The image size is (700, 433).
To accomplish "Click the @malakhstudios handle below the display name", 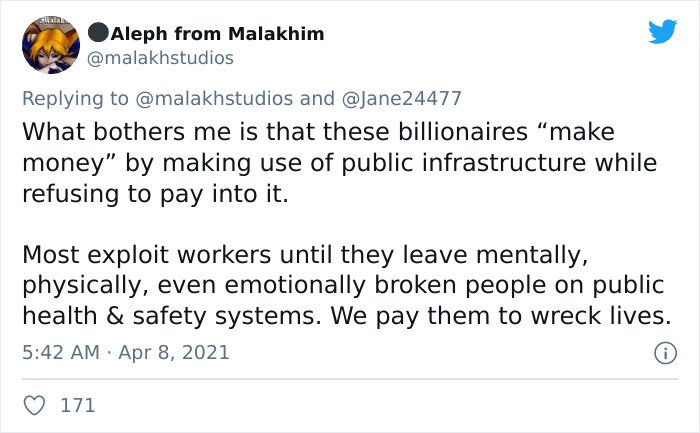I will click(160, 58).
